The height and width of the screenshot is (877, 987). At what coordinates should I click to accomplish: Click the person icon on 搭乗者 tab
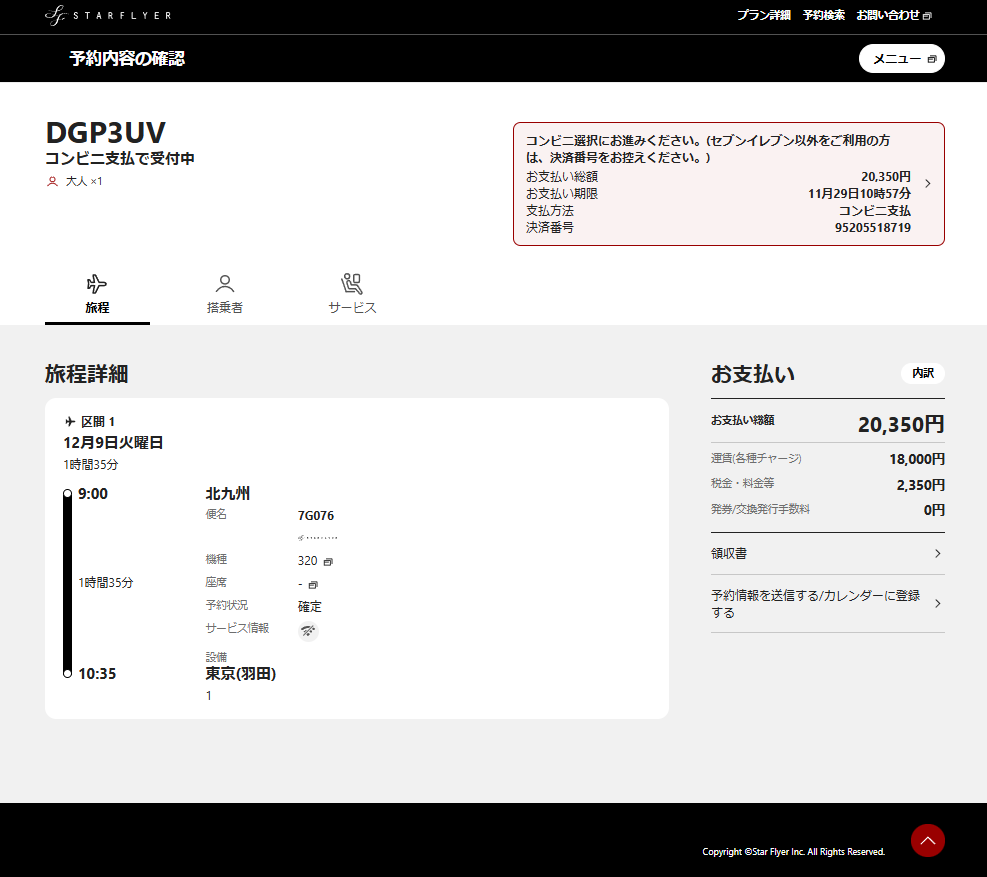click(x=225, y=284)
